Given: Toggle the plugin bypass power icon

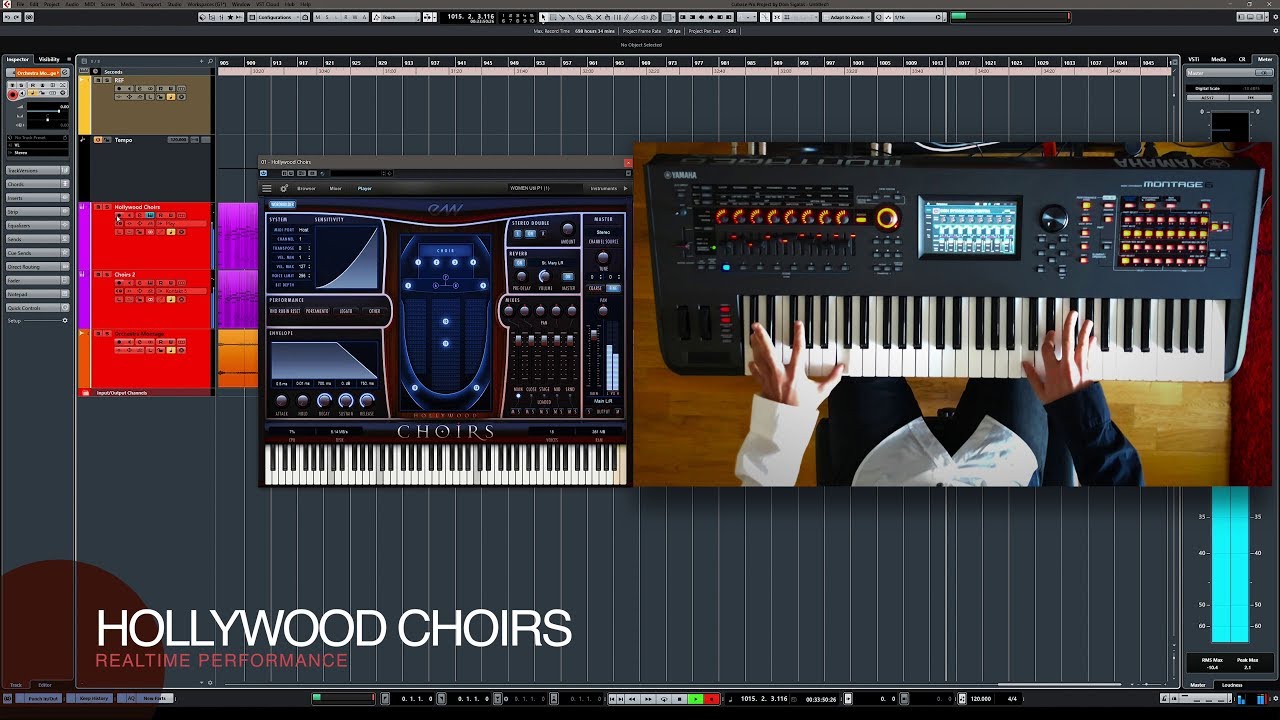Looking at the screenshot, I should click(x=264, y=173).
